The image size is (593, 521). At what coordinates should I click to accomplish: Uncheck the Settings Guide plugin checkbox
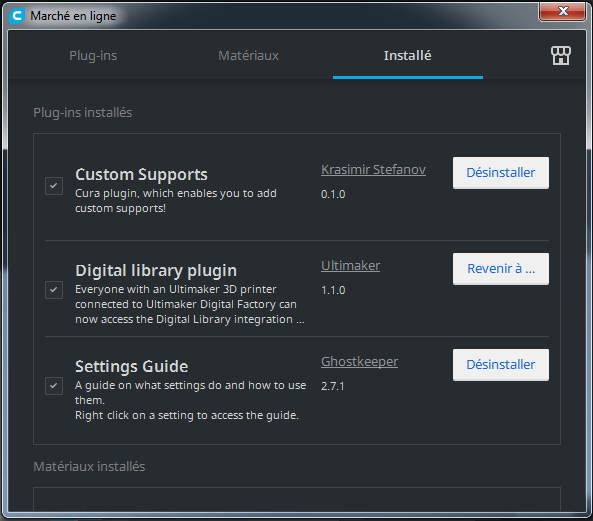[54, 386]
